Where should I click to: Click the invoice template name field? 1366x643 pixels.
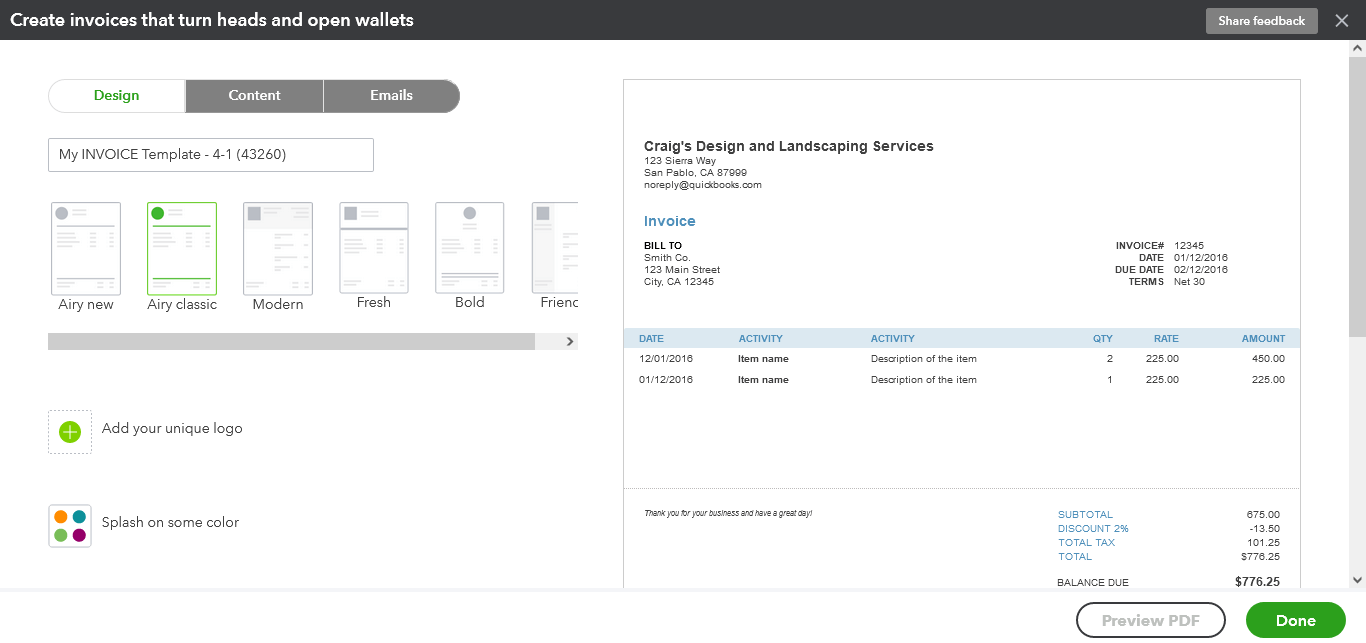click(x=210, y=155)
